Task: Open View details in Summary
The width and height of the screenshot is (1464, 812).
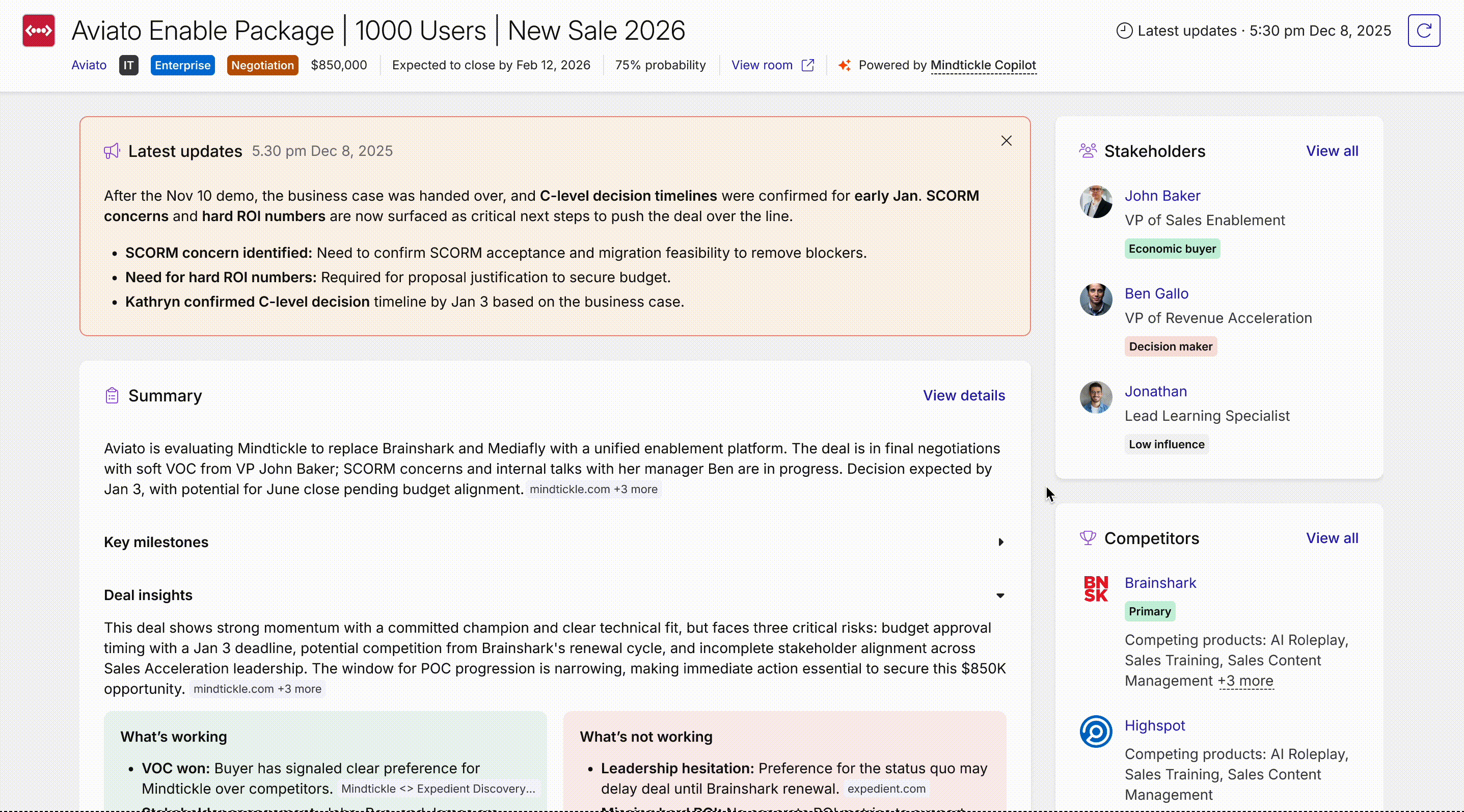Action: tap(963, 395)
